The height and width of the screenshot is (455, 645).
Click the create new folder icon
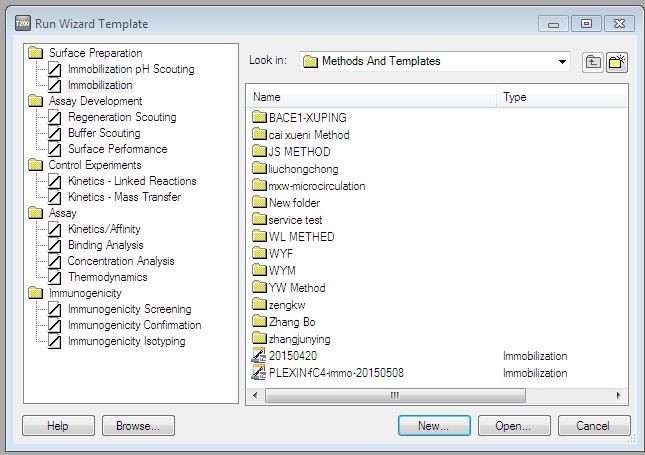(x=617, y=62)
